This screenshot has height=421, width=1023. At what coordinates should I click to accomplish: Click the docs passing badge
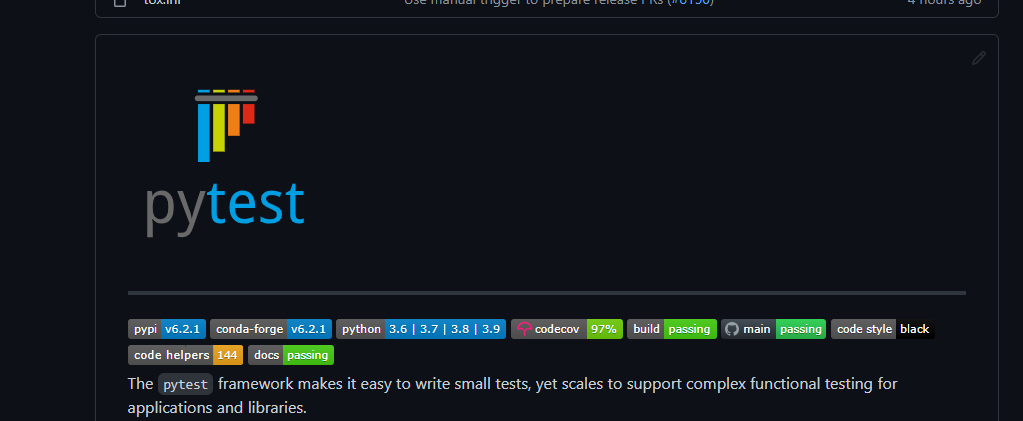[291, 355]
